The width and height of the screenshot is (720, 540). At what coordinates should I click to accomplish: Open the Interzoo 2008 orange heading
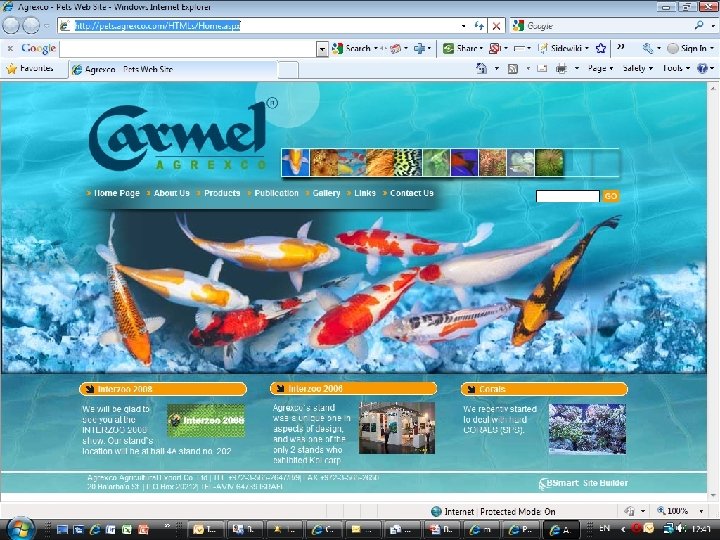click(163, 389)
